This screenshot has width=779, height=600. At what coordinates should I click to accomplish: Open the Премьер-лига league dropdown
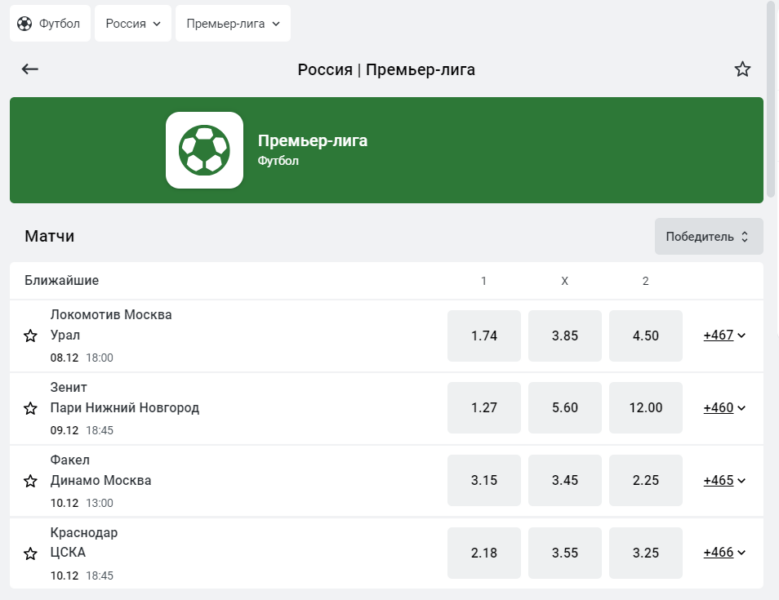pos(232,23)
